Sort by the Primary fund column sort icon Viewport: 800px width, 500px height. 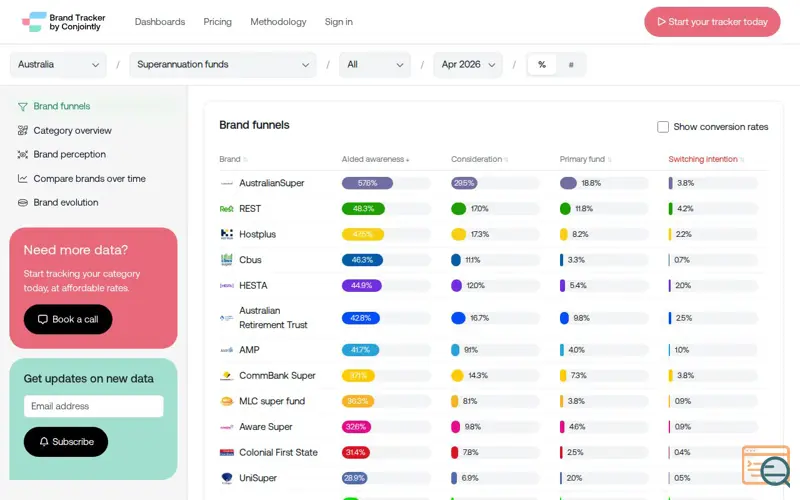[609, 160]
